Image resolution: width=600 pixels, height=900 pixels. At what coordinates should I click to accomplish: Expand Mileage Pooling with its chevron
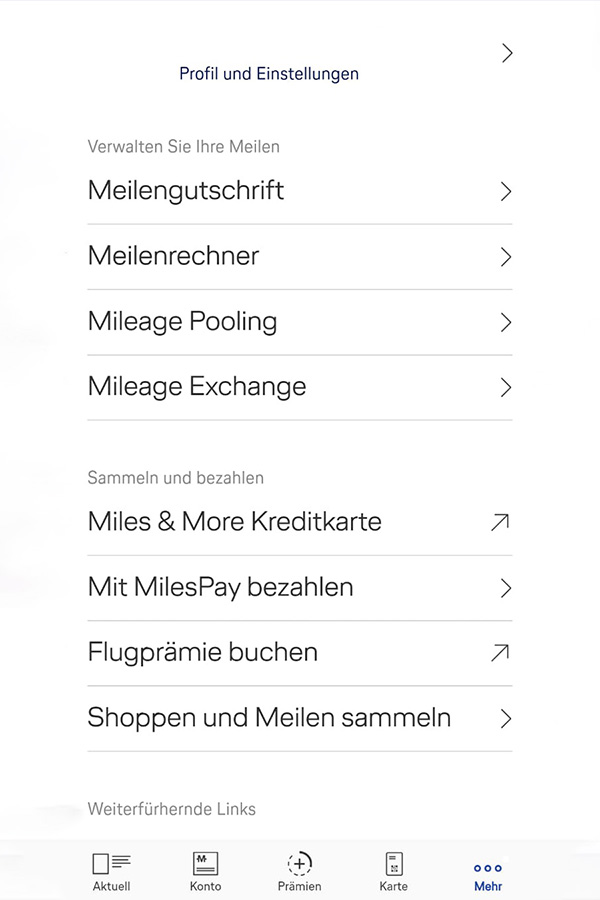coord(506,322)
